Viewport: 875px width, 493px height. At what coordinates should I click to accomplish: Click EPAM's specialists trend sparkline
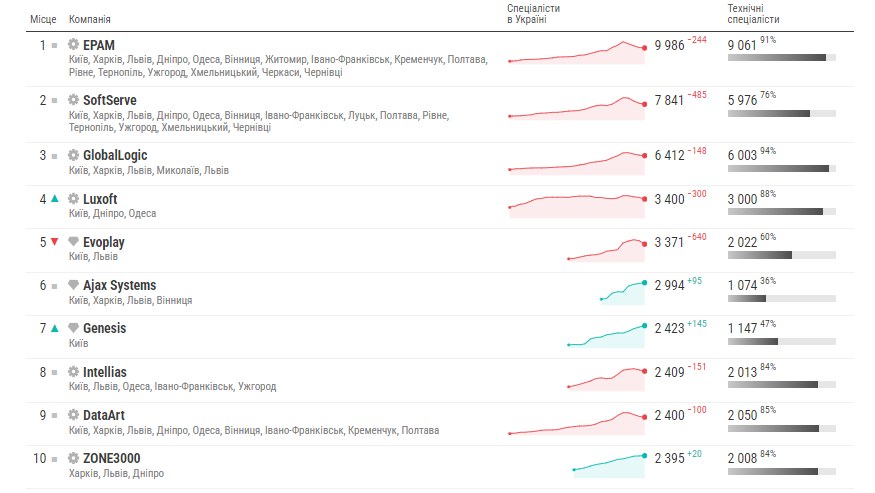point(578,52)
